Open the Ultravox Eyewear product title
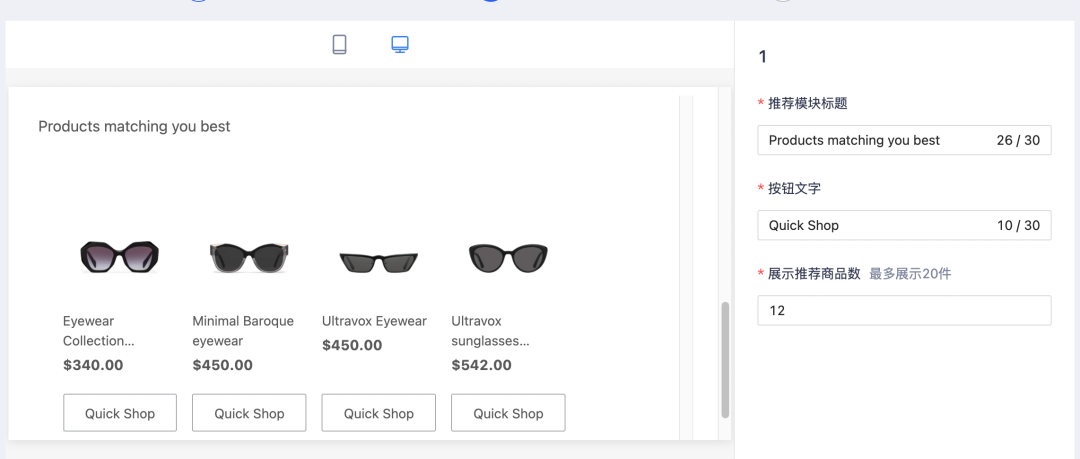1080x459 pixels. click(x=374, y=321)
